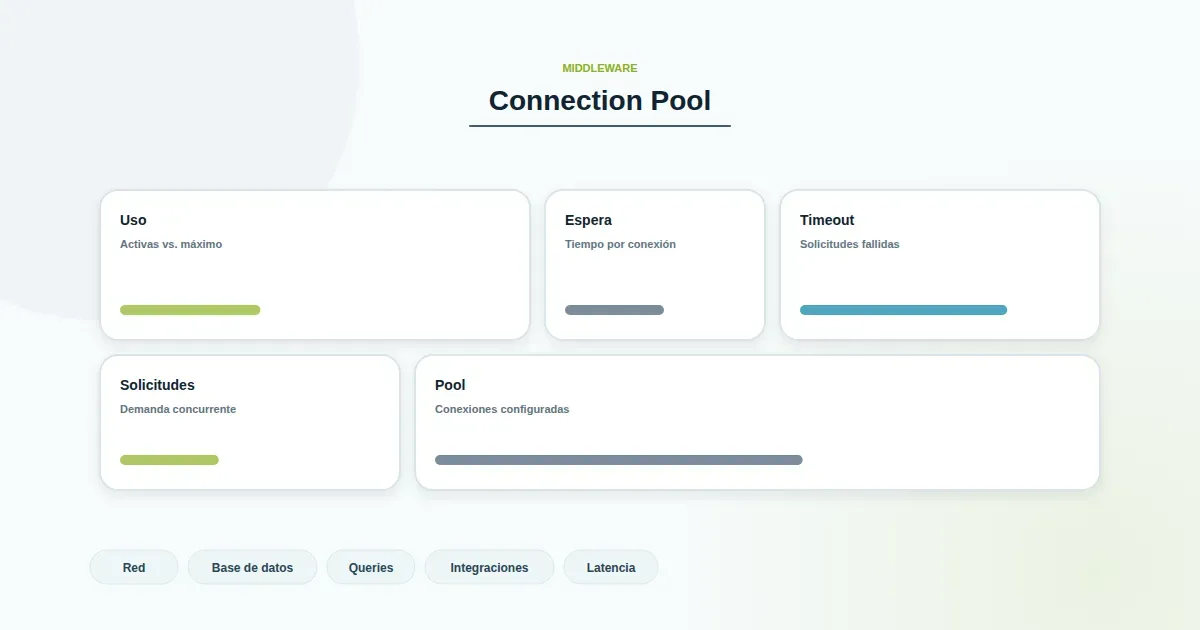Click the gray Pool progress bar
The image size is (1200, 630).
619,460
